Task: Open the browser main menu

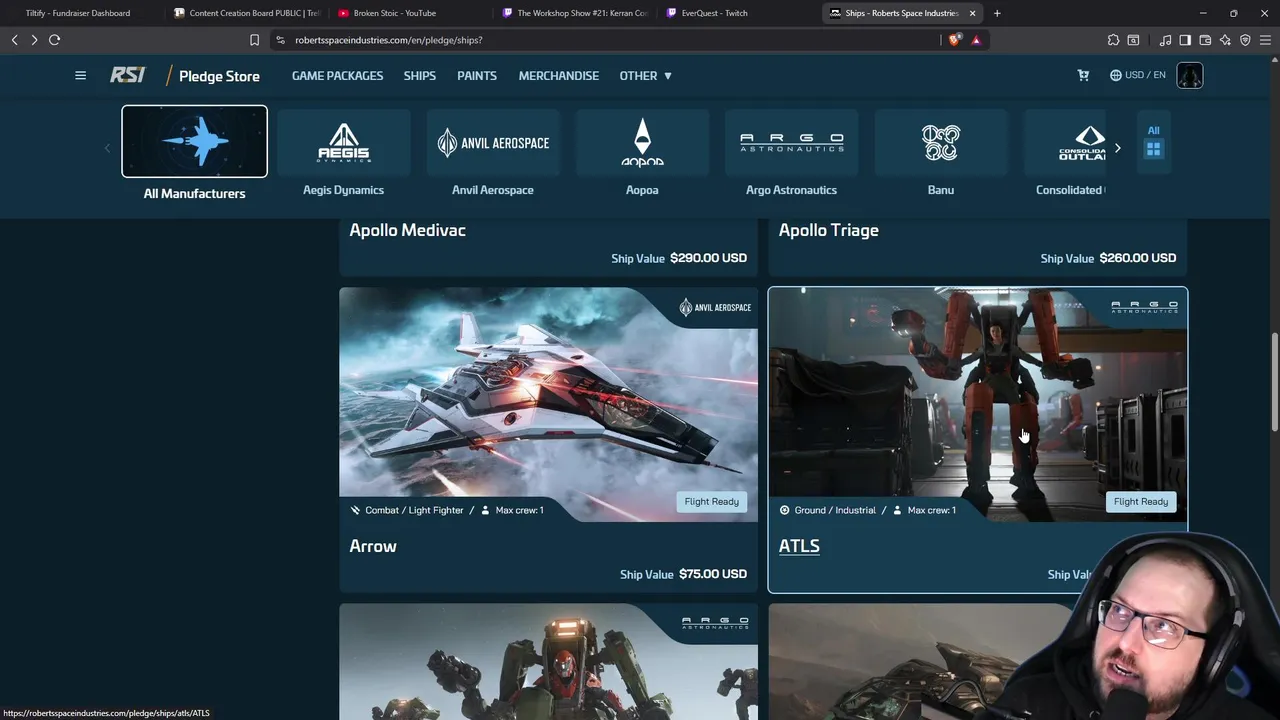Action: coord(1265,40)
